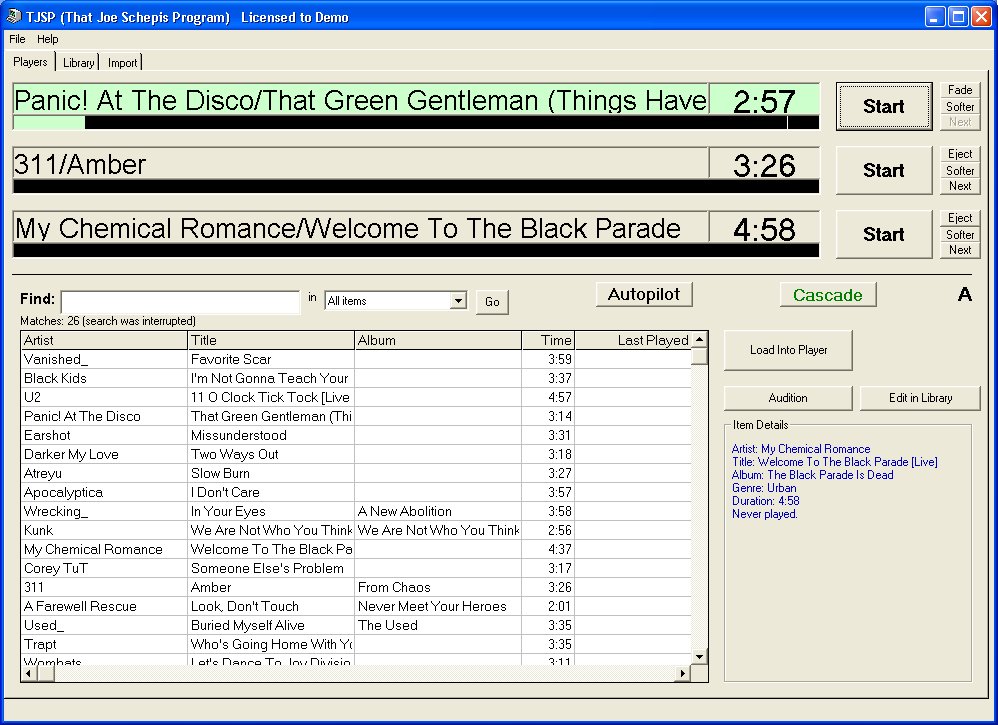This screenshot has width=998, height=725.
Task: Select the Trapt row
Action: coord(356,644)
